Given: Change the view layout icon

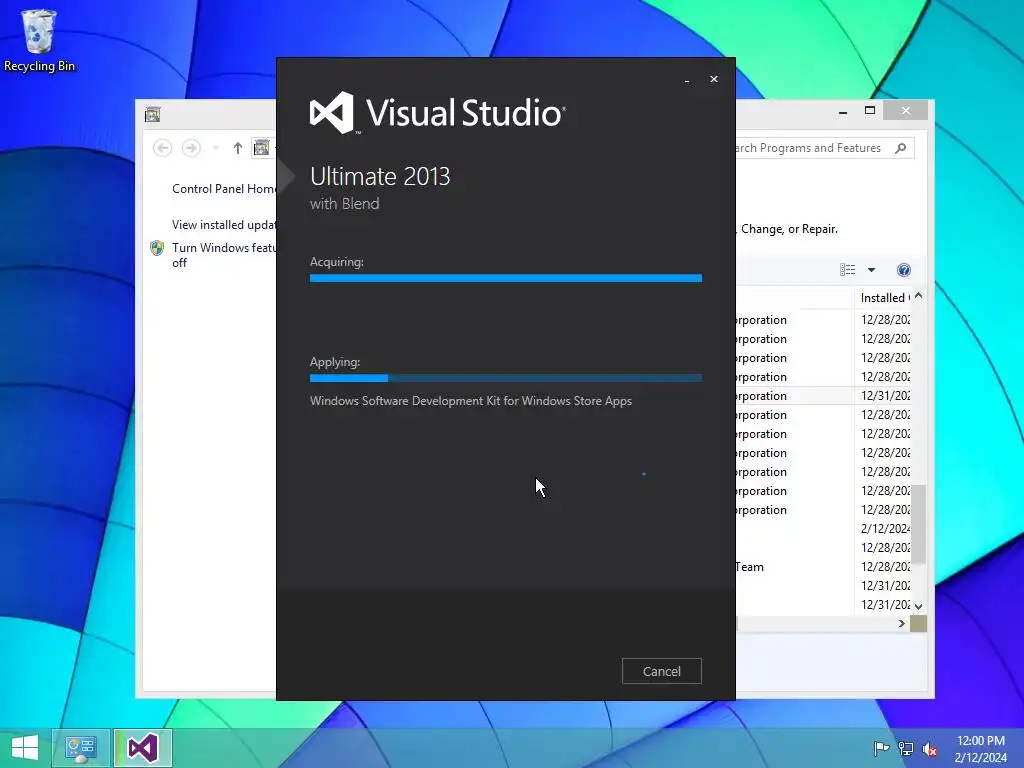Looking at the screenshot, I should click(x=848, y=270).
